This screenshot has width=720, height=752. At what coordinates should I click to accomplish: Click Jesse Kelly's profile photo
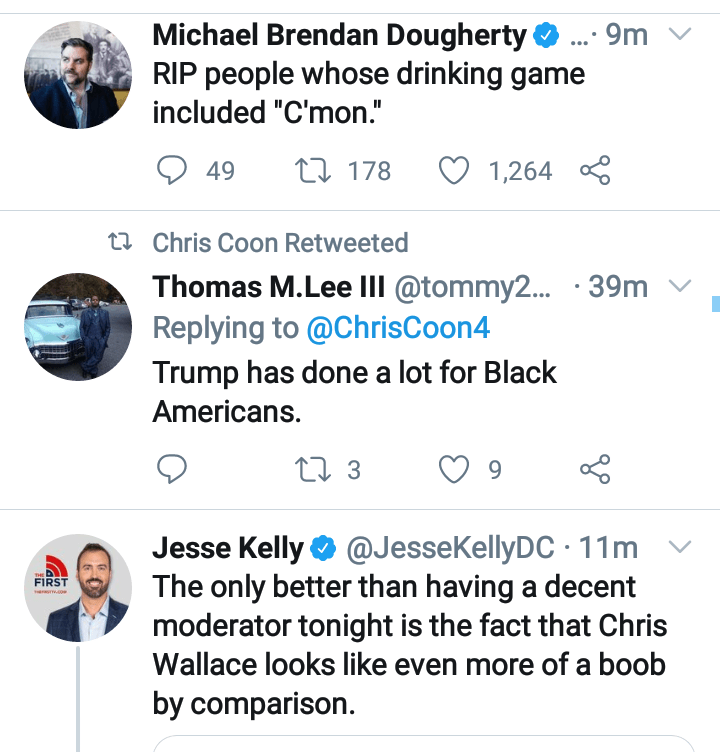click(77, 587)
